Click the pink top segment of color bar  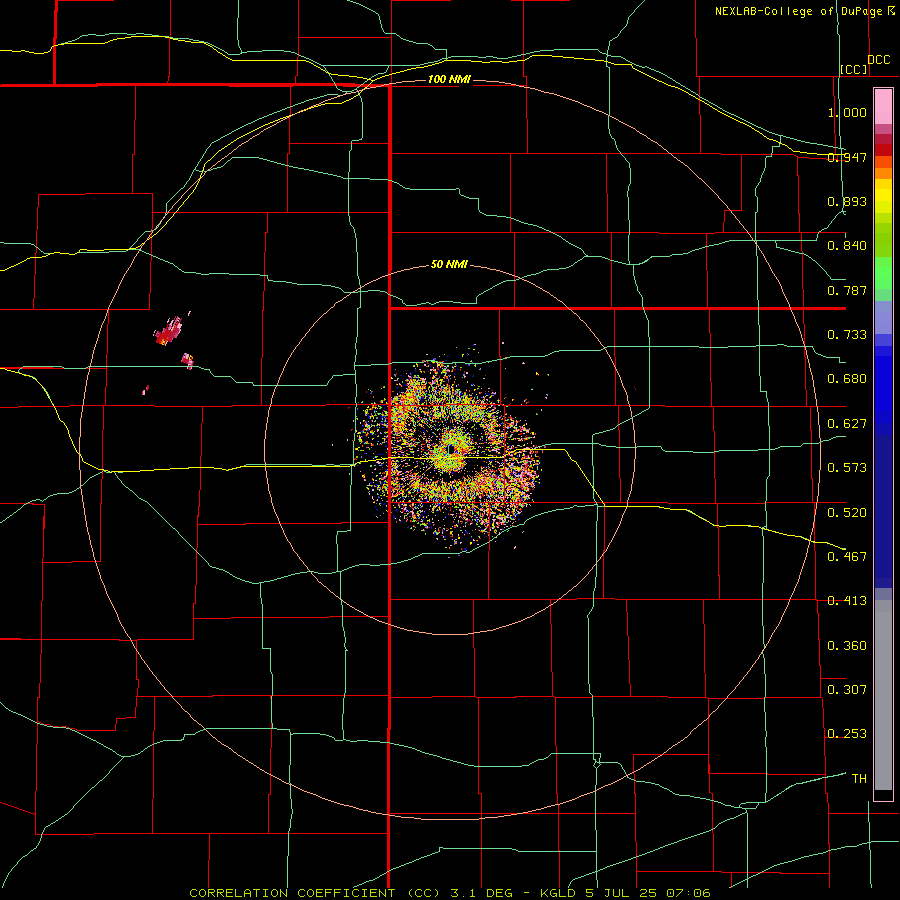883,106
